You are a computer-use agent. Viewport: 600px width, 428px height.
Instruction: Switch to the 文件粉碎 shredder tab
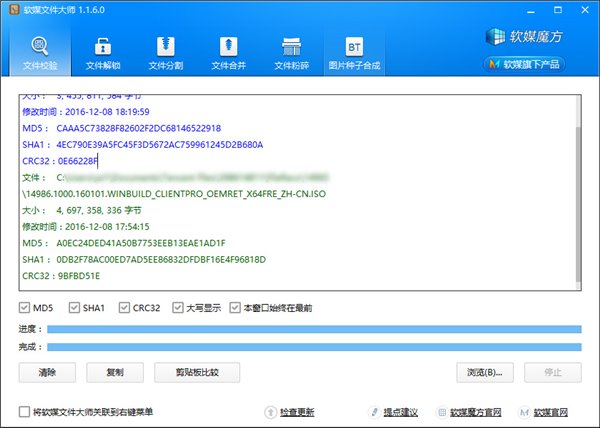[292, 53]
